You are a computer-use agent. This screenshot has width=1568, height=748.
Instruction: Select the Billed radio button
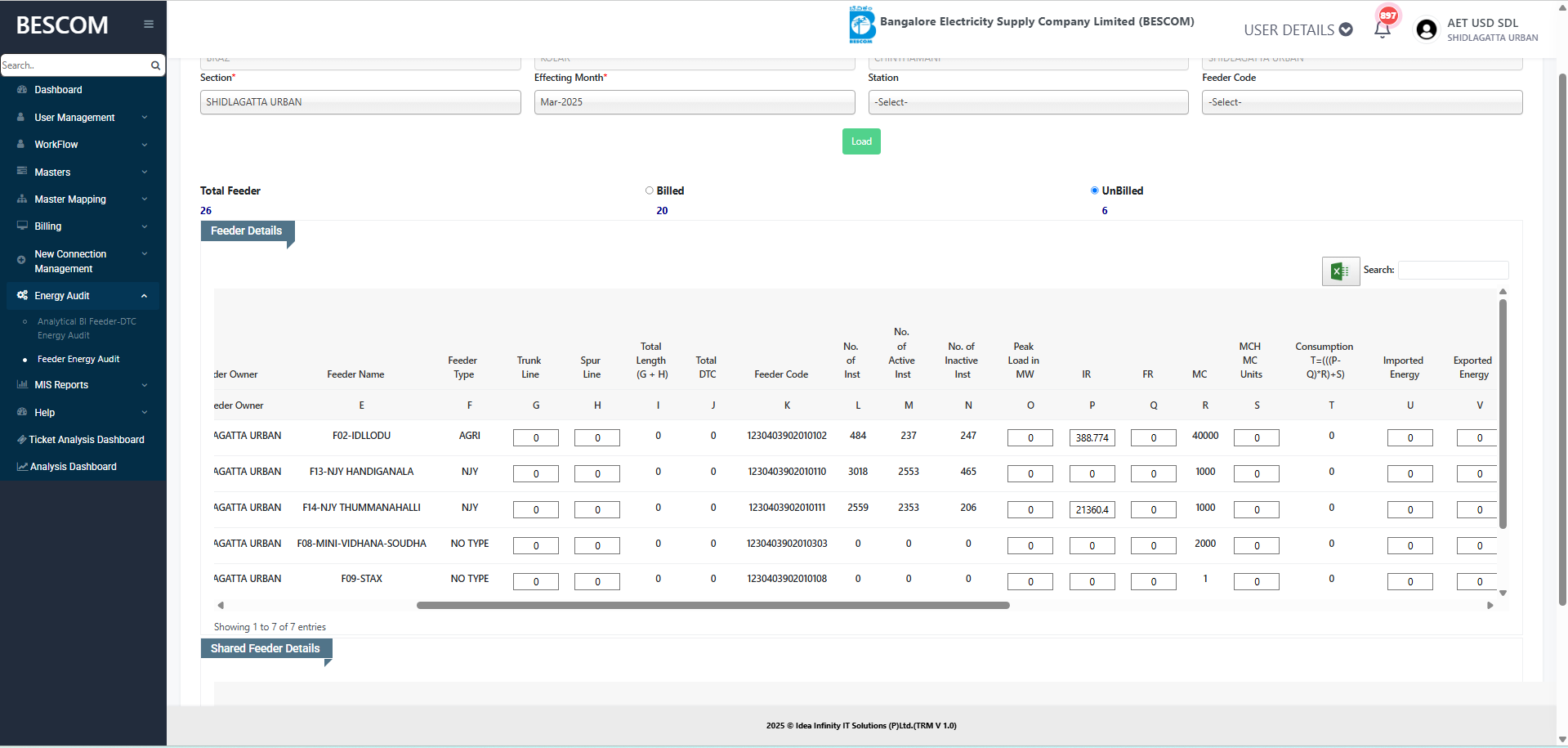click(x=650, y=190)
